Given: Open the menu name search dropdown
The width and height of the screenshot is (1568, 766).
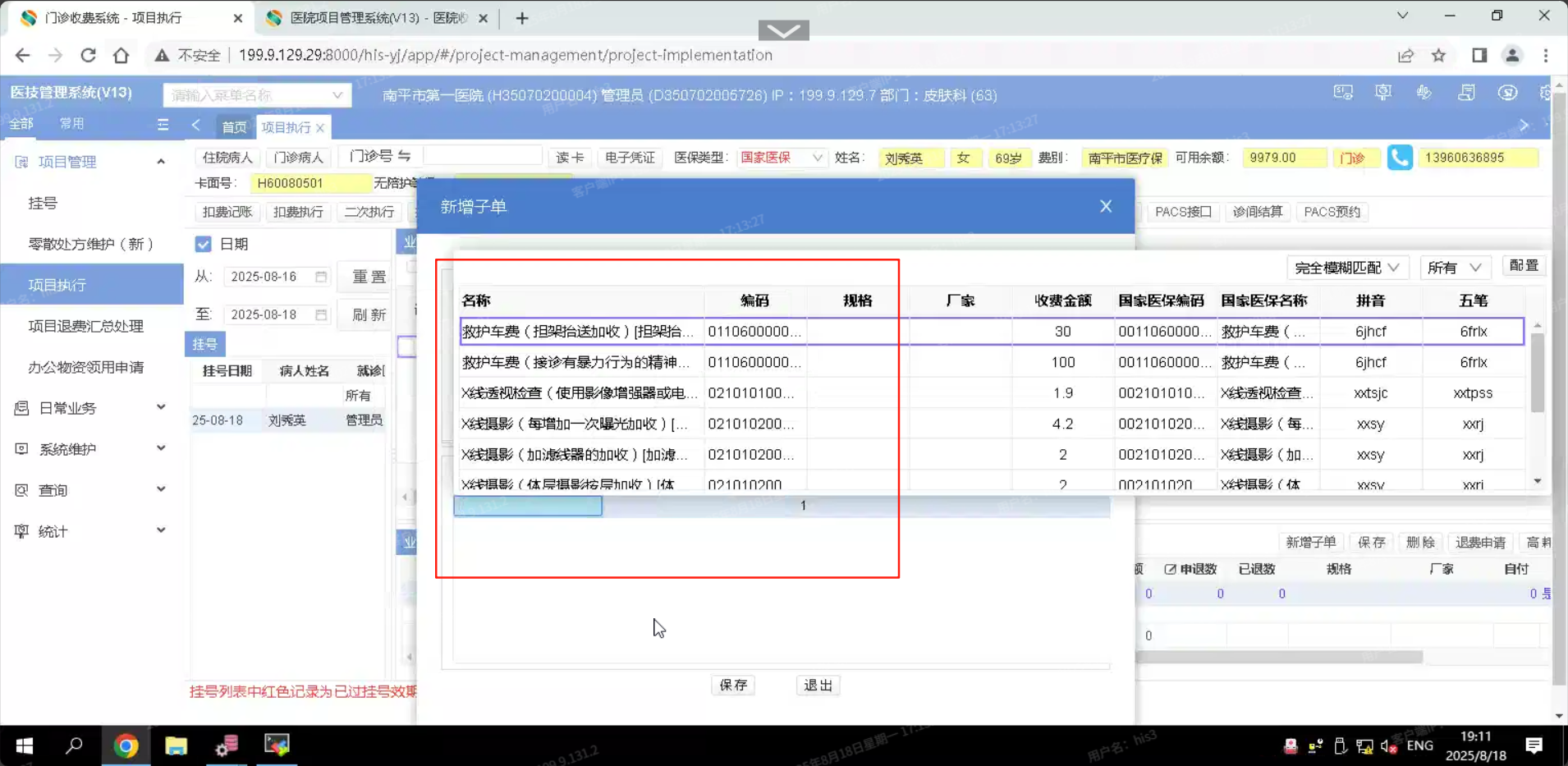Looking at the screenshot, I should [x=257, y=95].
